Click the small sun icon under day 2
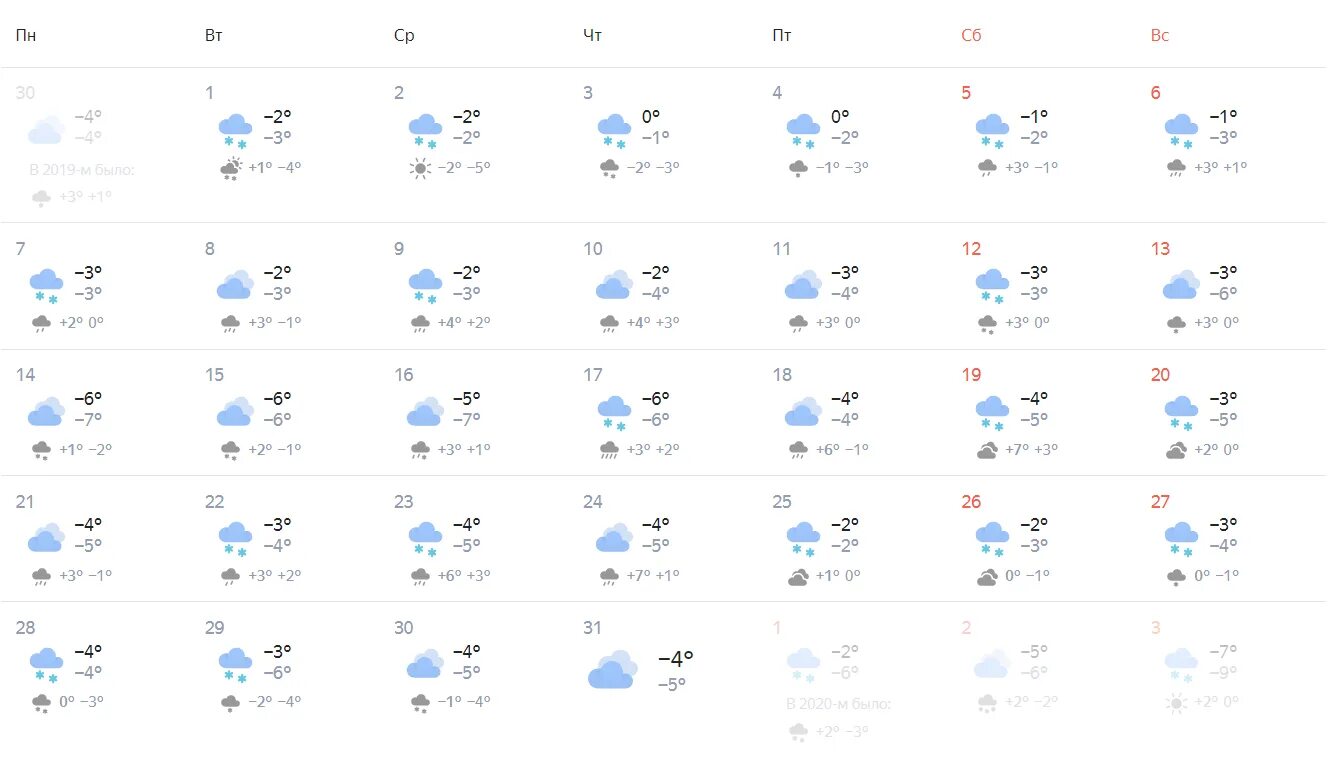 click(x=420, y=168)
